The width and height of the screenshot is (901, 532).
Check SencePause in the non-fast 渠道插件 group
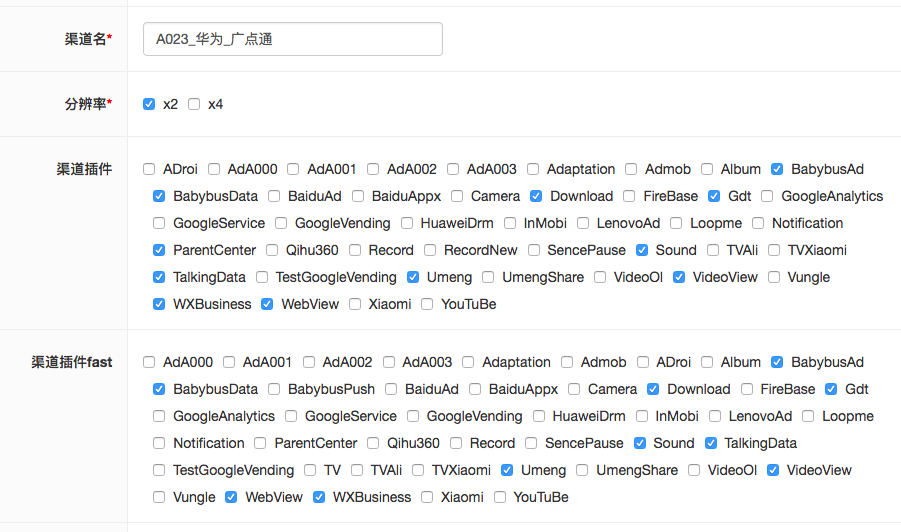(x=534, y=250)
